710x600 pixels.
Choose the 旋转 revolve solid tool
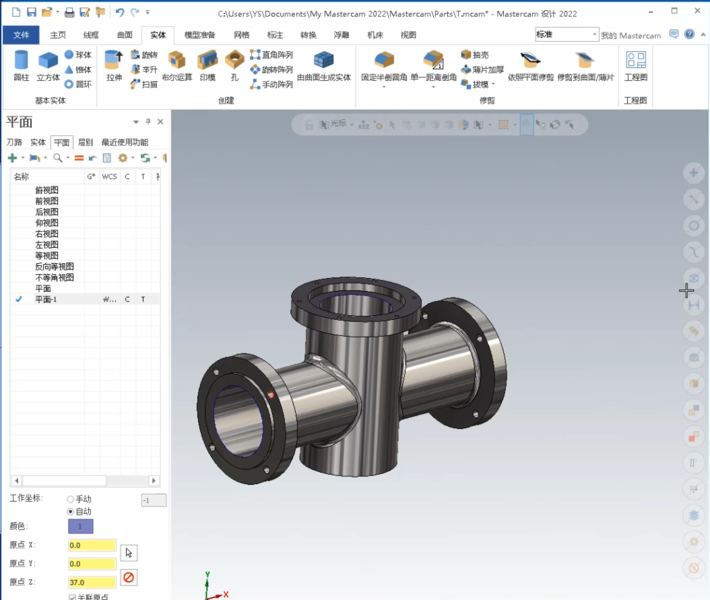click(144, 55)
